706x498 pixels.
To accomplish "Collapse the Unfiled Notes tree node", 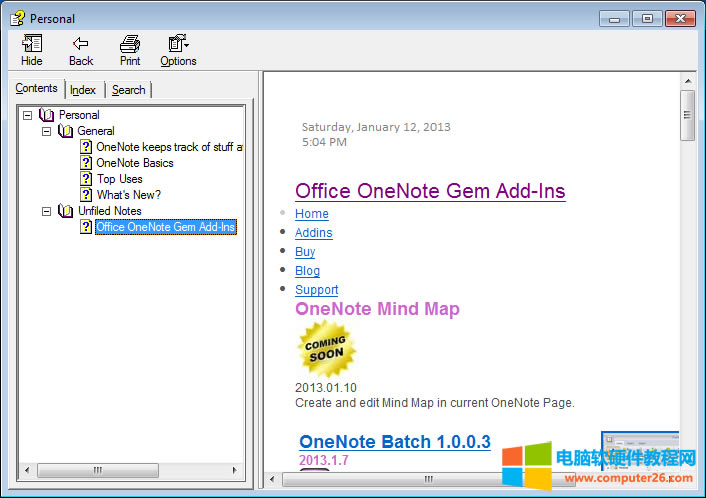I will point(46,211).
